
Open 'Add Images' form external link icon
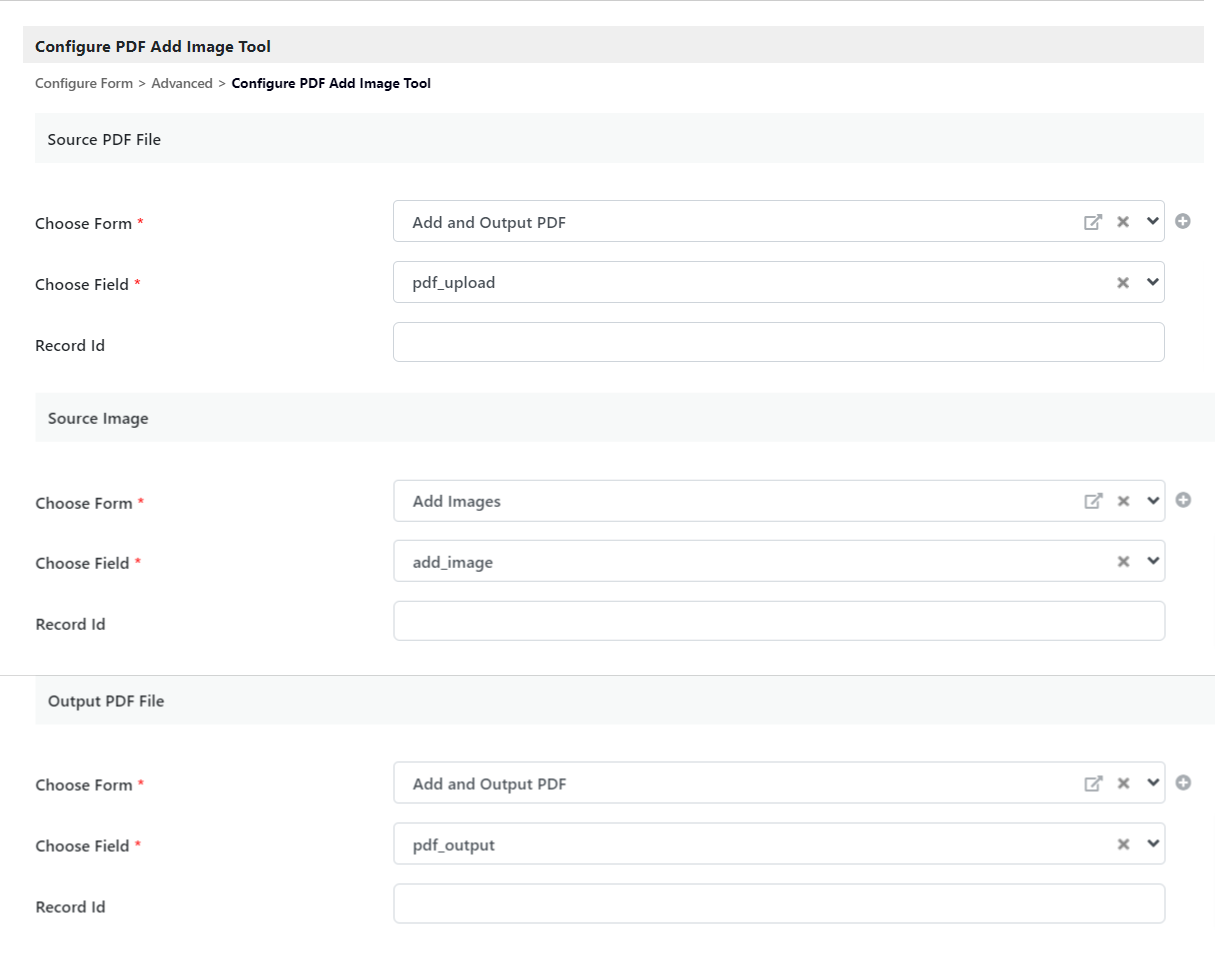click(1093, 501)
